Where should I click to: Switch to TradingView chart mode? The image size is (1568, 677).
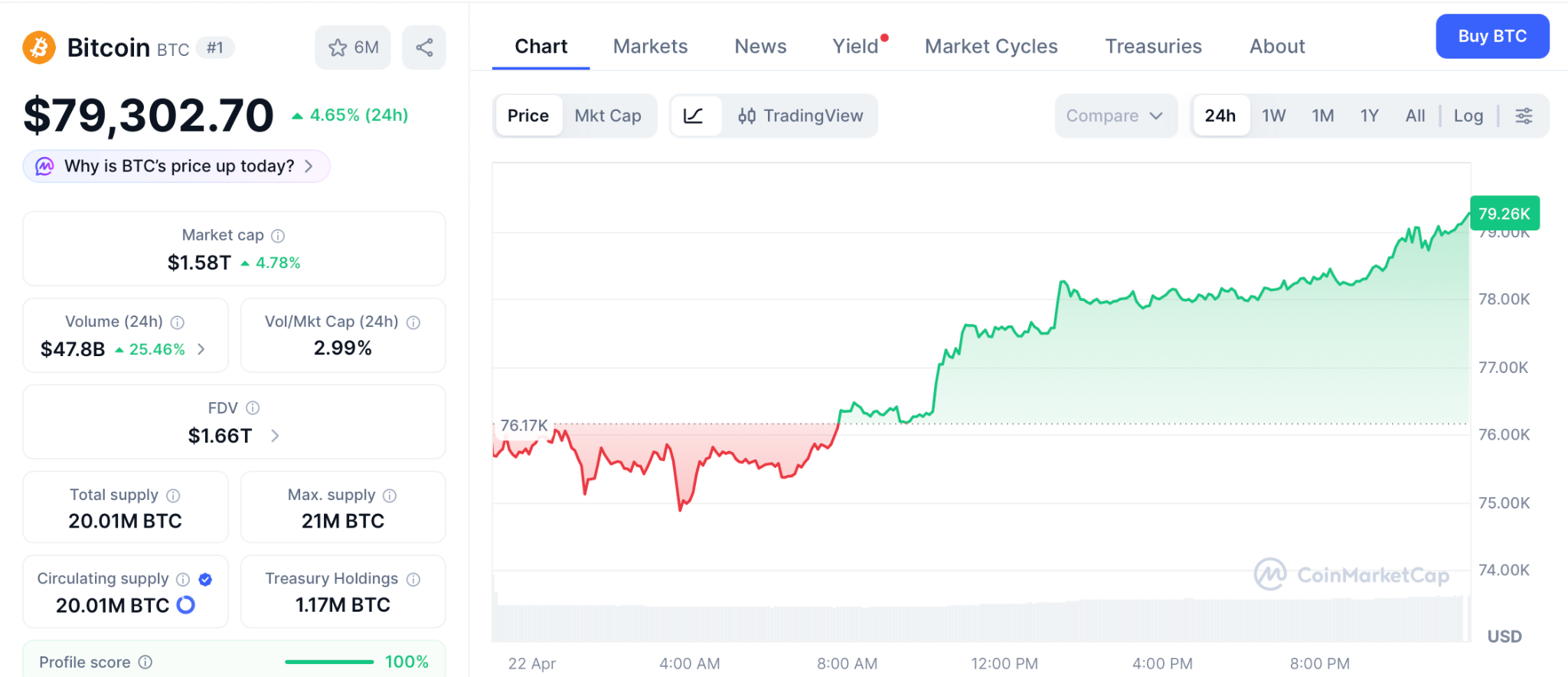tap(801, 116)
